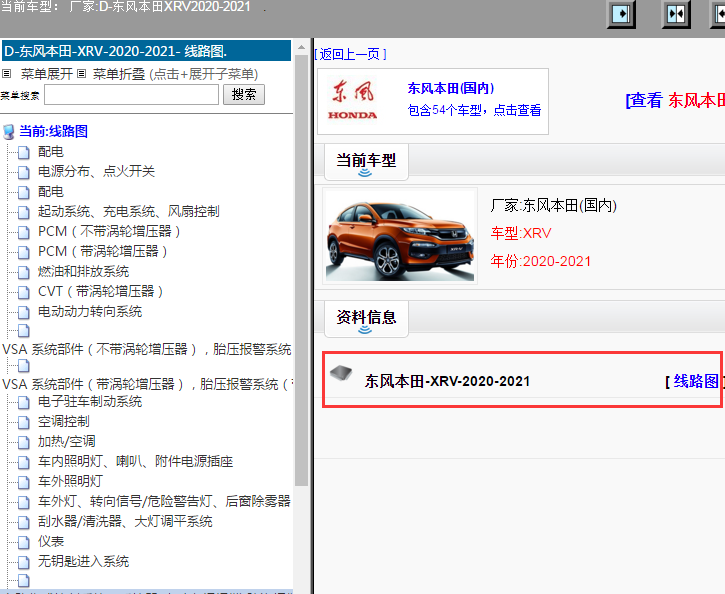Click the single right-arrow panel button at top

[x=621, y=13]
